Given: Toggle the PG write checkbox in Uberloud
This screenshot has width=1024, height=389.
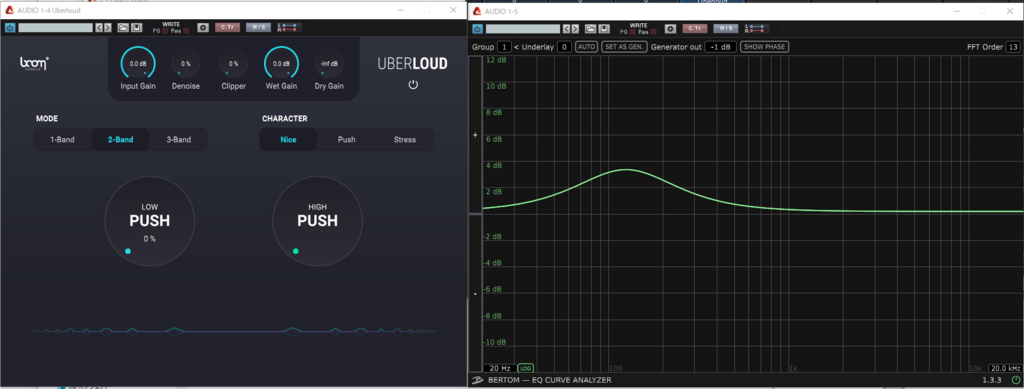Looking at the screenshot, I should point(165,31).
